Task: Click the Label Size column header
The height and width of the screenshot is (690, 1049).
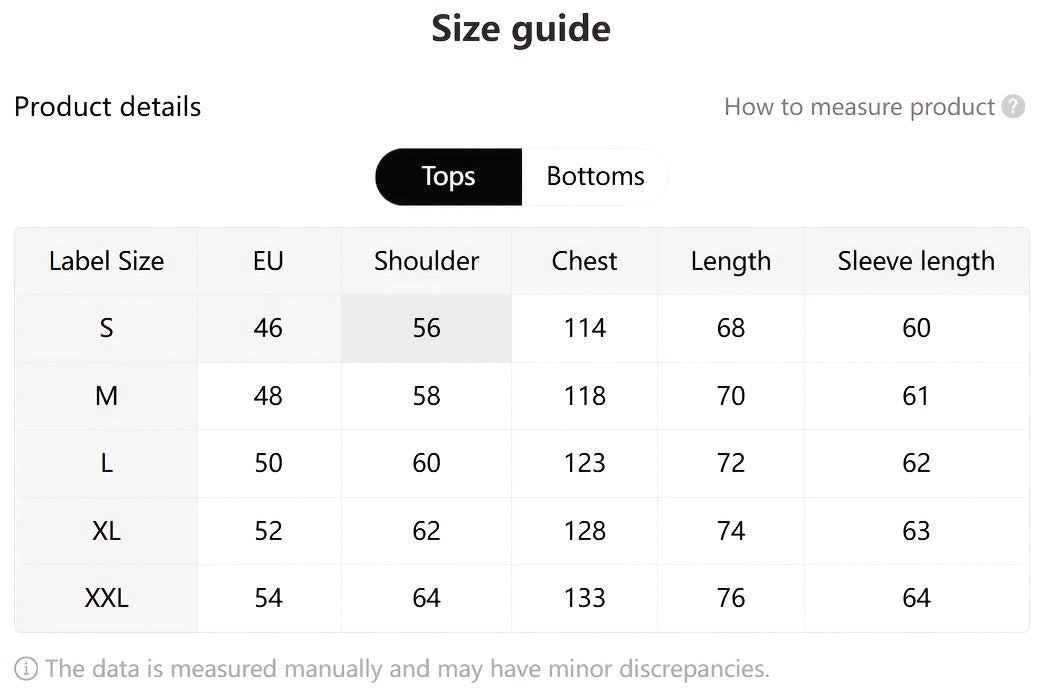Action: [106, 261]
